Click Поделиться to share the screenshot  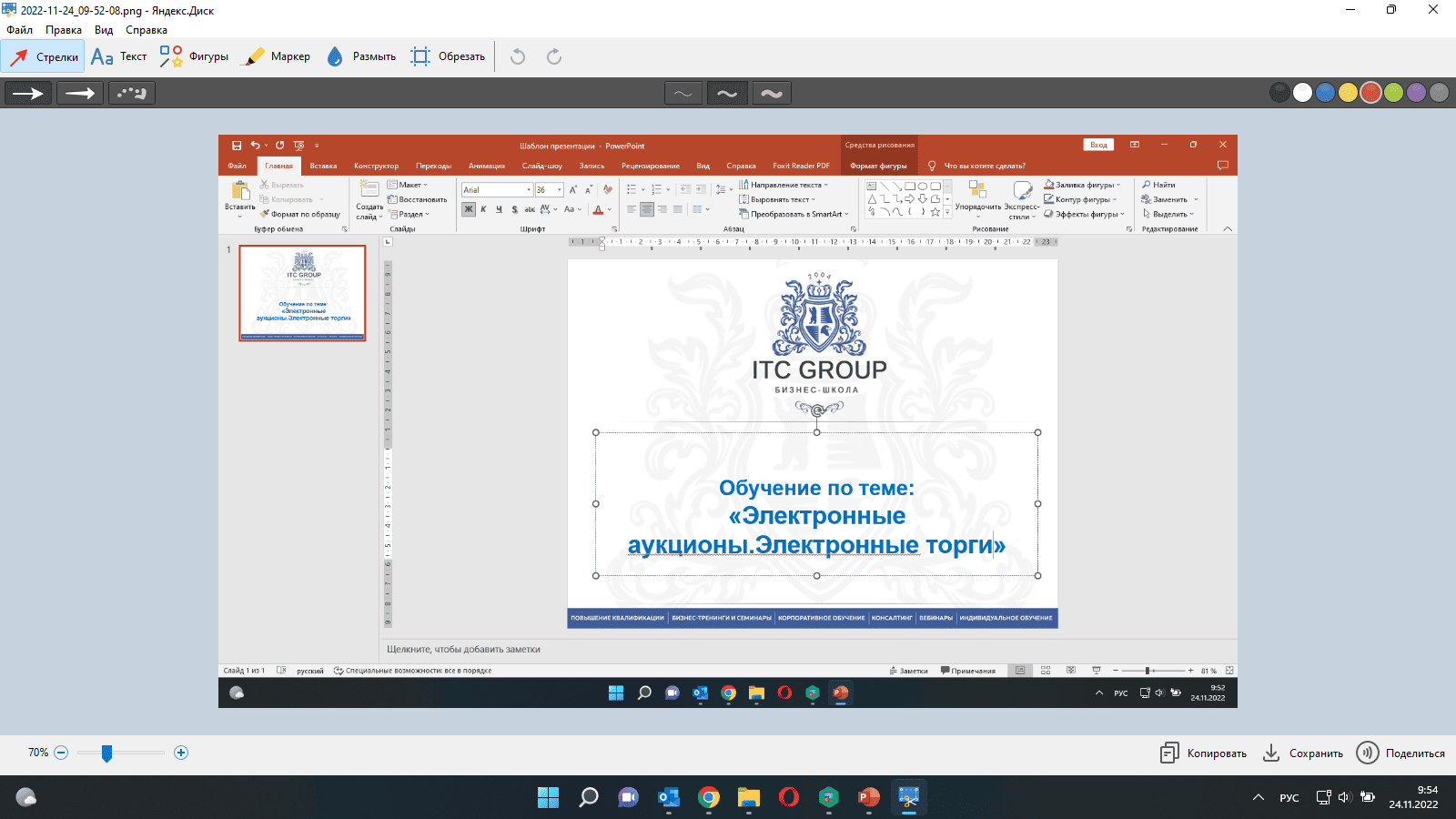(1400, 753)
